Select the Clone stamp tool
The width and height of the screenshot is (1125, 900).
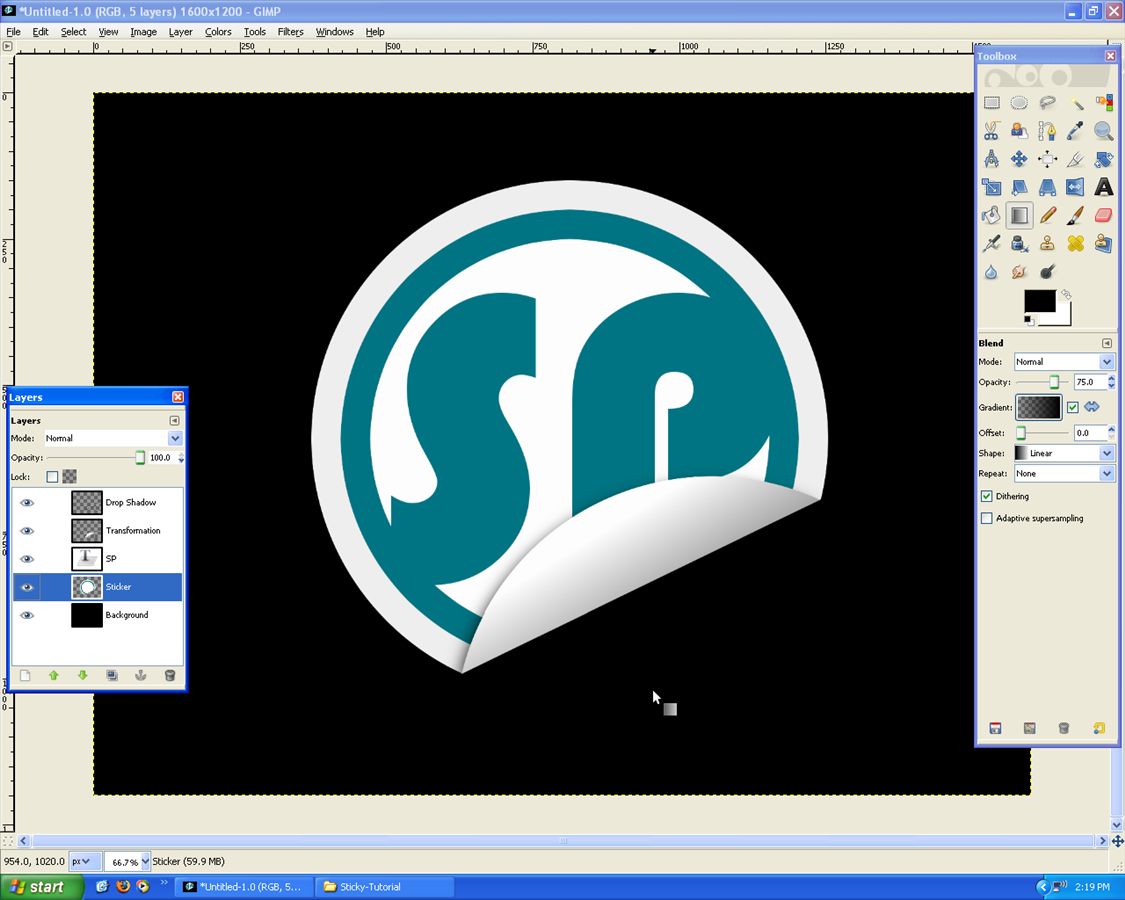point(1048,244)
